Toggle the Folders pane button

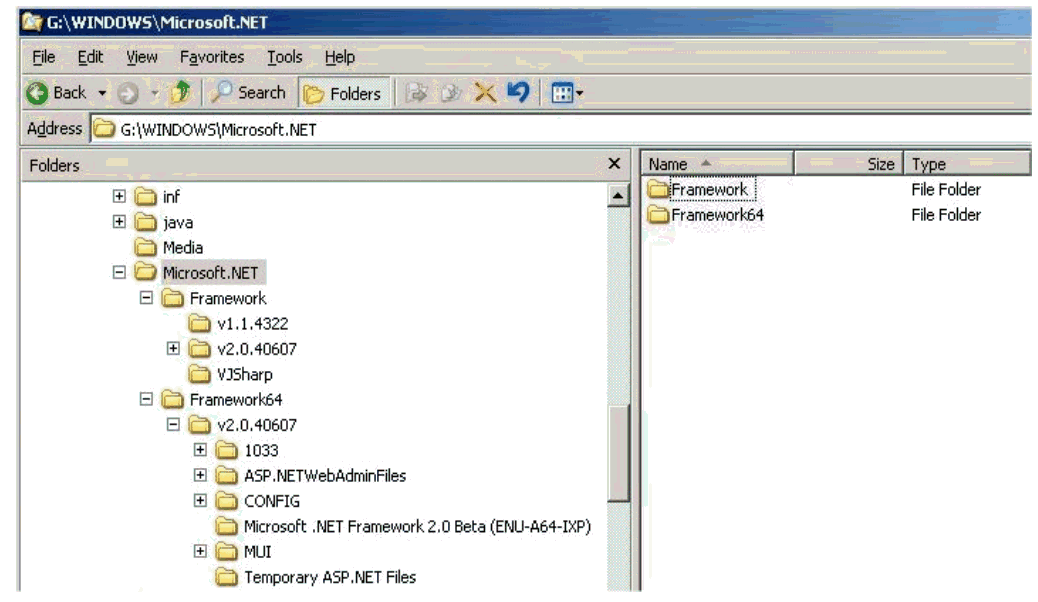343,93
